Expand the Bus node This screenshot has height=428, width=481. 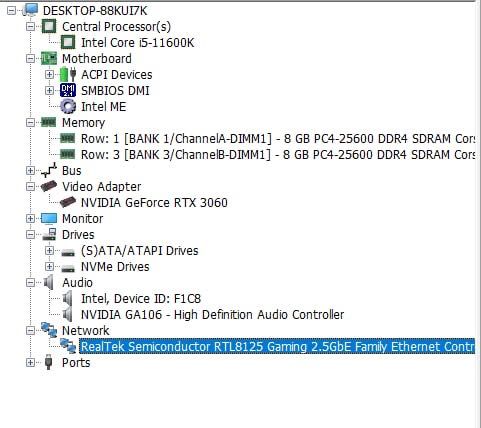30,171
